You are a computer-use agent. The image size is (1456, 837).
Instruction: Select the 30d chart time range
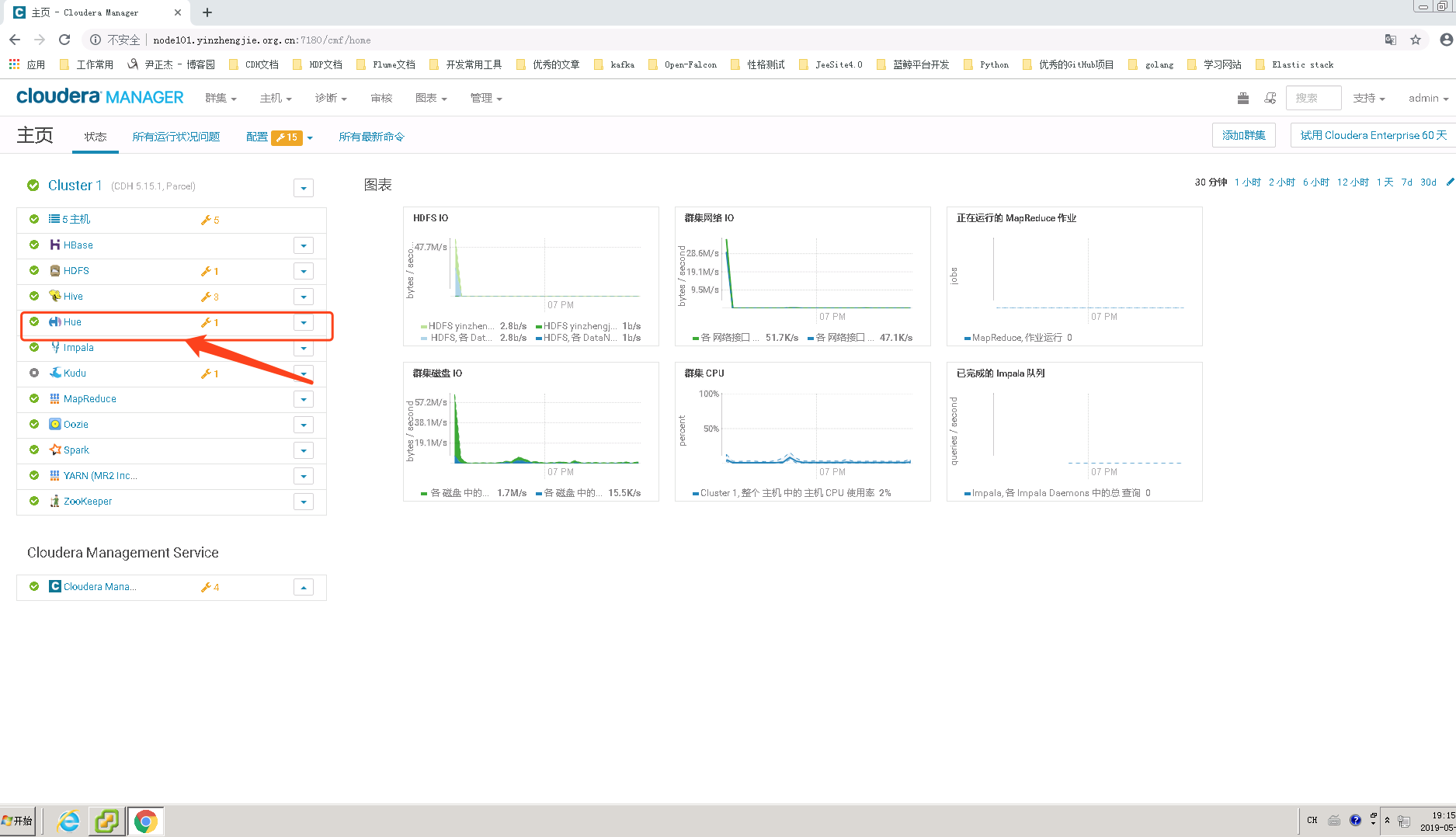(x=1428, y=182)
